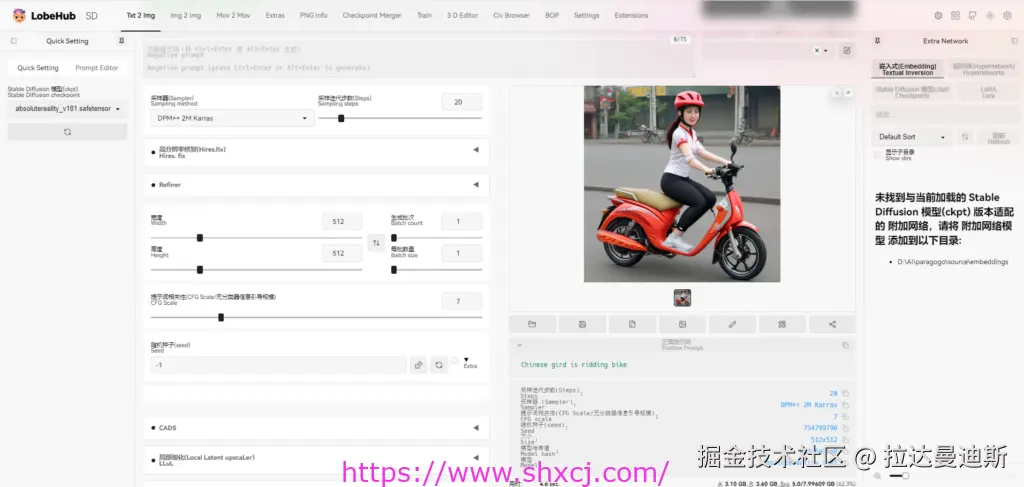The image size is (1024, 487).
Task: Open the Settings tab
Action: pyautogui.click(x=586, y=15)
